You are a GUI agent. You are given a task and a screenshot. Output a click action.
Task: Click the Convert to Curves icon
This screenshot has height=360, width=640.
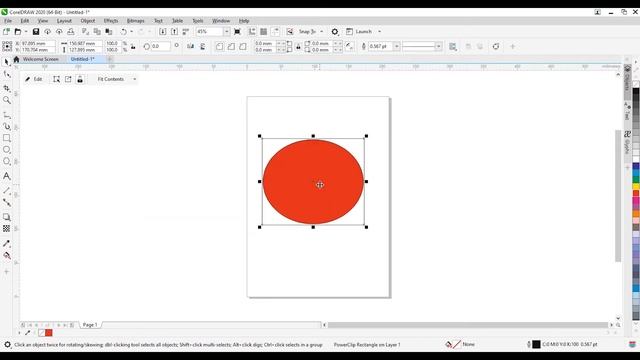point(496,47)
